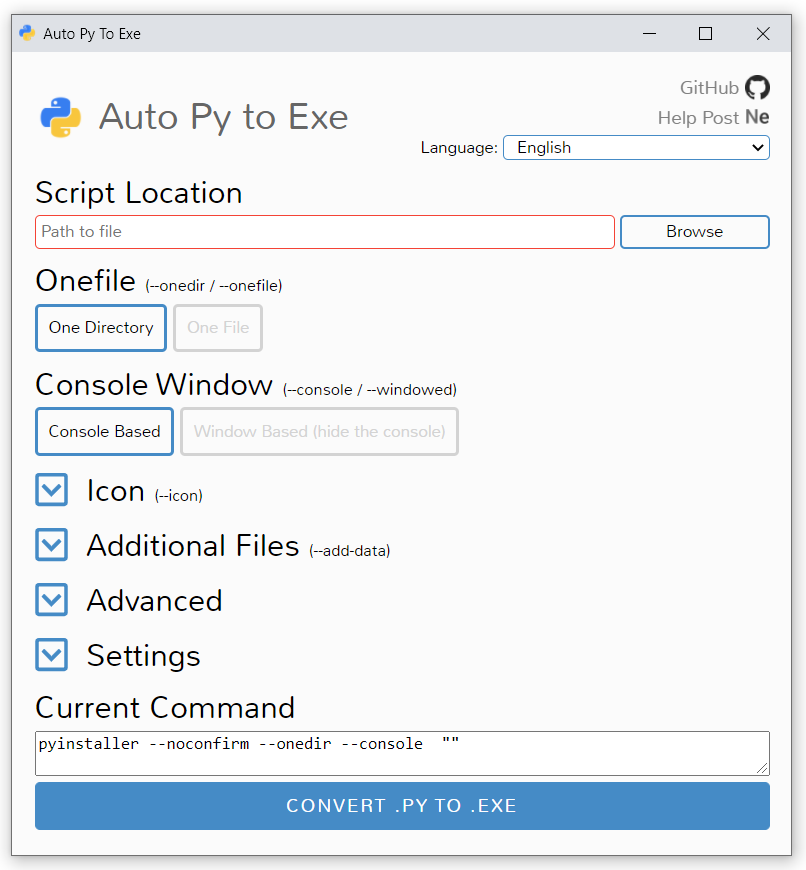
Task: Select the One File option
Action: (x=217, y=328)
